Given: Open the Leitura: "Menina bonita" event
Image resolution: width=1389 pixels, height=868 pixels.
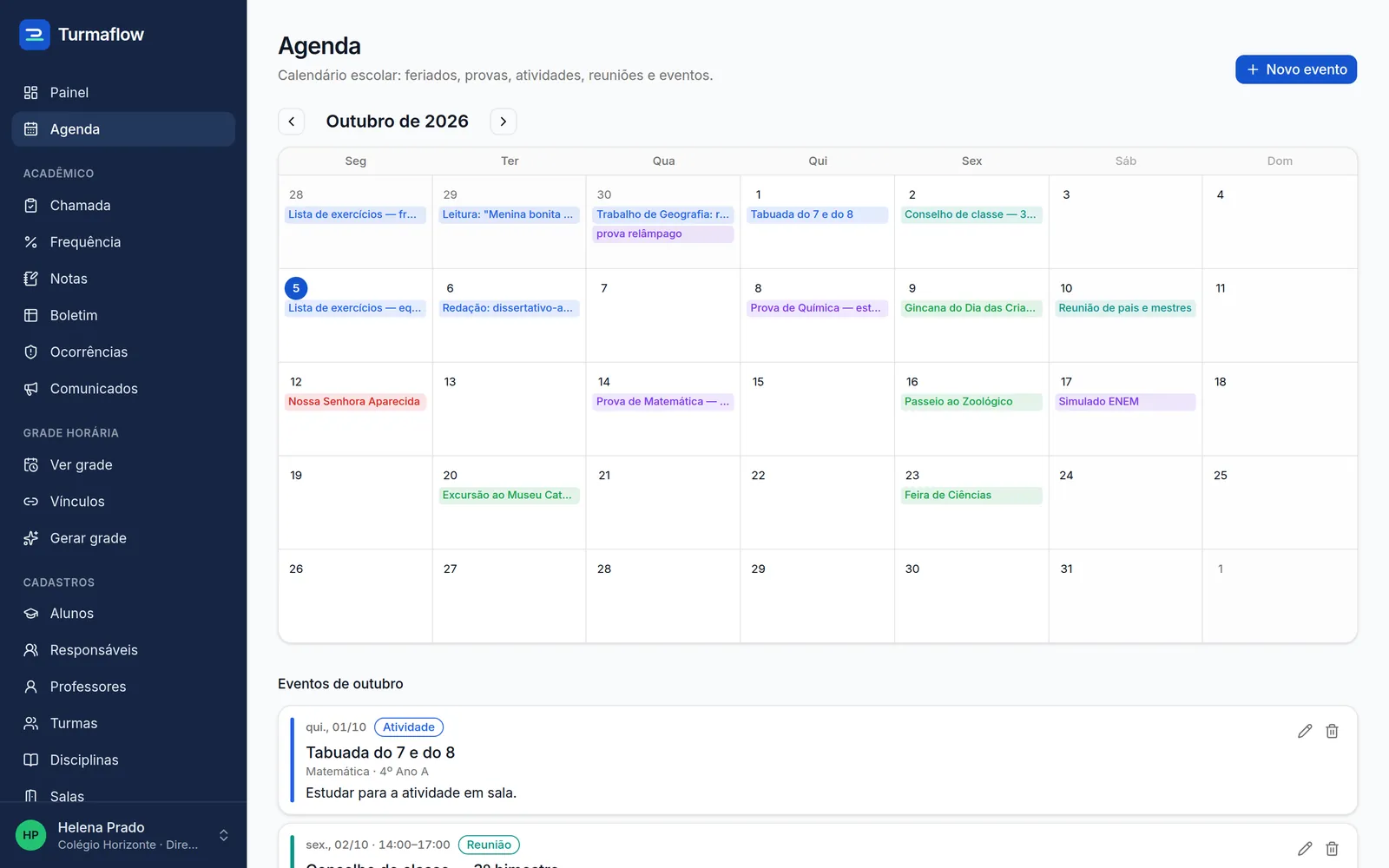Looking at the screenshot, I should coord(509,214).
